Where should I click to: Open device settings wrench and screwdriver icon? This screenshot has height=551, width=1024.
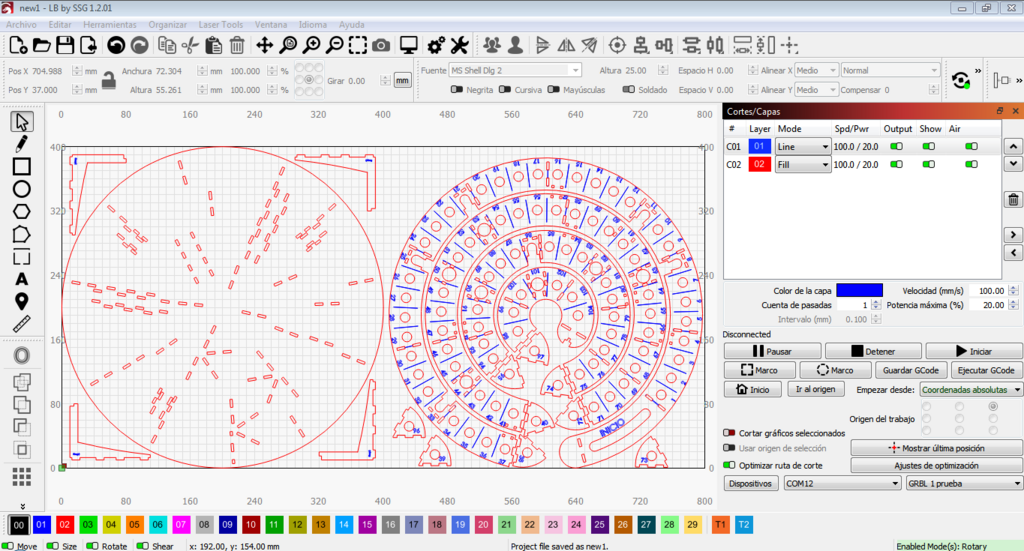pyautogui.click(x=459, y=45)
